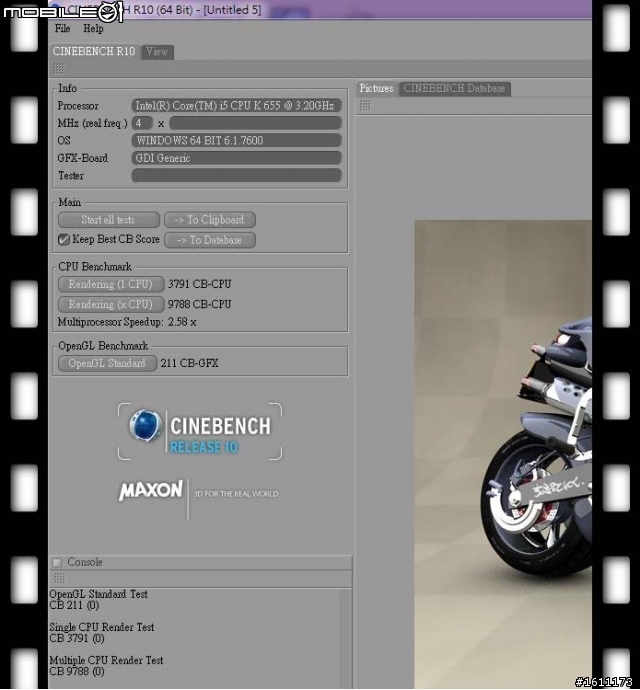Run the Rendering (x CPU) test

111,304
